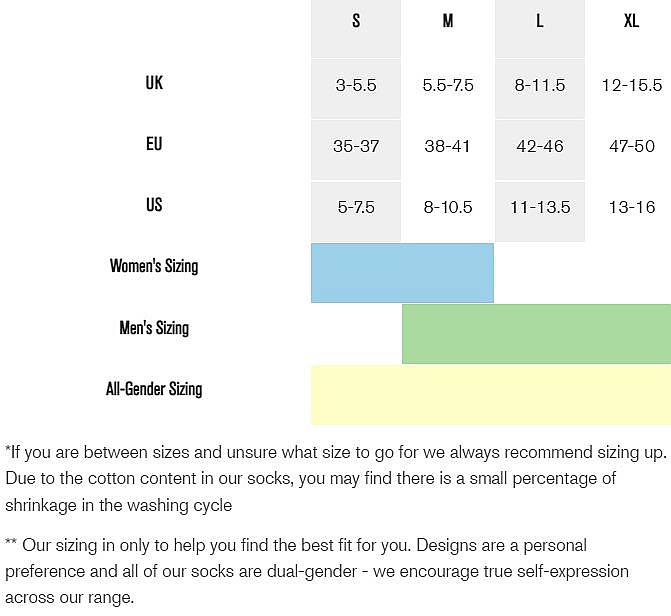Image resolution: width=671 pixels, height=616 pixels.
Task: Click the blue Women's Sizing bar
Action: click(402, 272)
